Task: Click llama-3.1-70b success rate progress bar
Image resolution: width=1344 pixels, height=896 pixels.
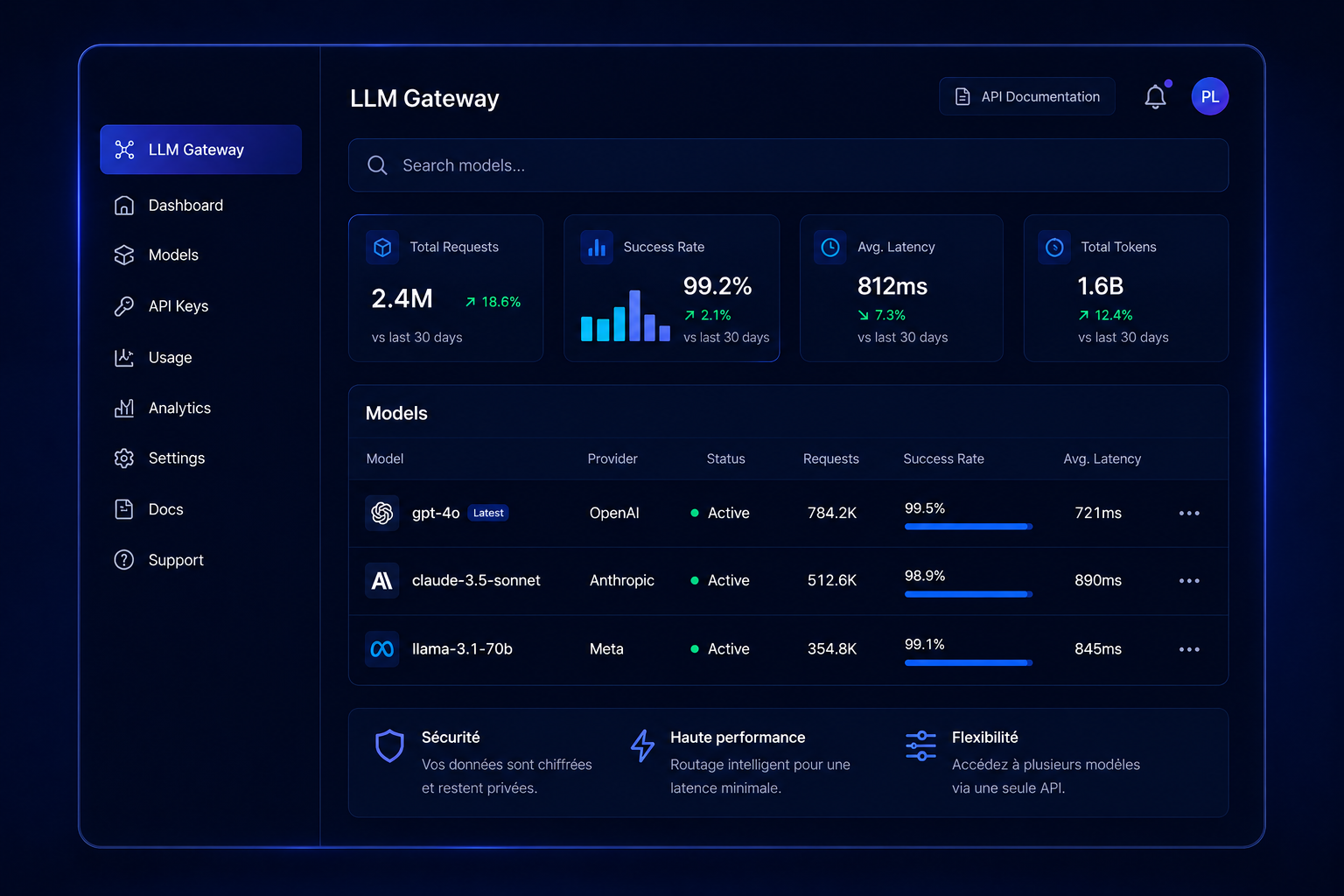Action: pyautogui.click(x=969, y=662)
